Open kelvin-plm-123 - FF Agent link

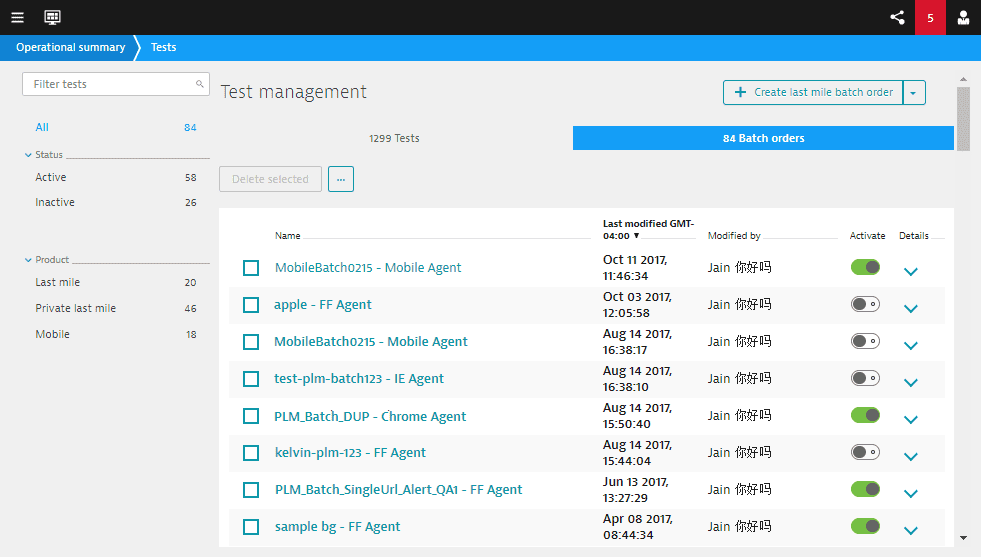(x=350, y=452)
